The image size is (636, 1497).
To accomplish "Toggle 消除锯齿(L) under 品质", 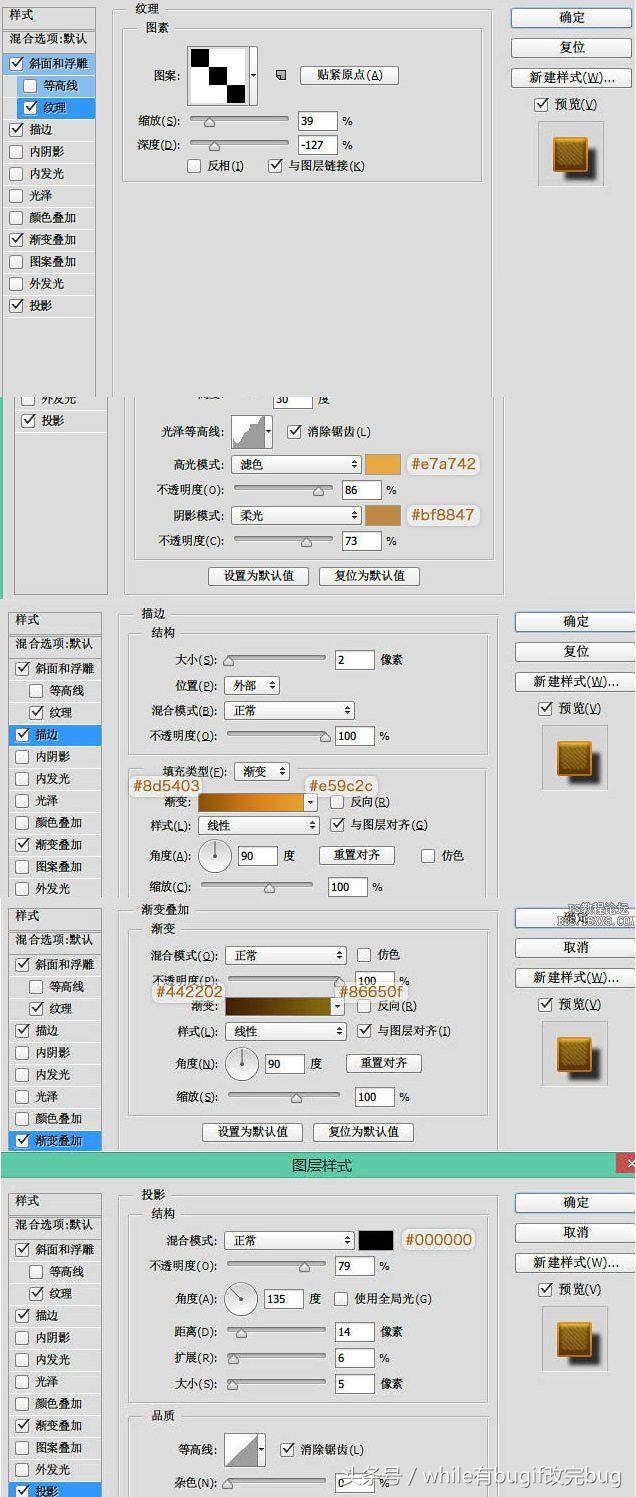I will coord(288,1449).
